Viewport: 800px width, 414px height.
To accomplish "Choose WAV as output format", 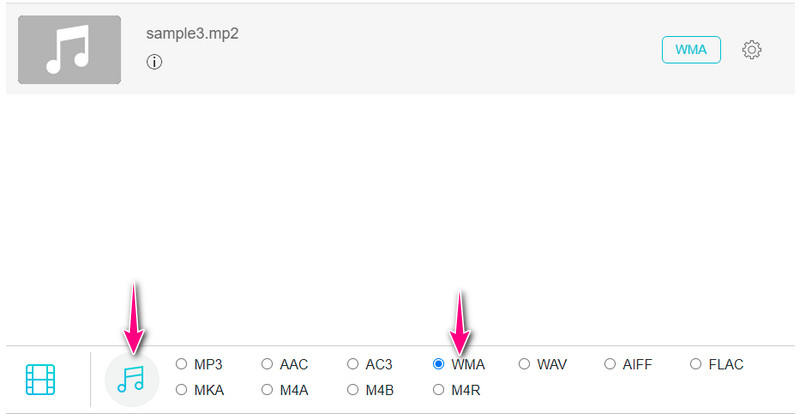I will tap(525, 364).
